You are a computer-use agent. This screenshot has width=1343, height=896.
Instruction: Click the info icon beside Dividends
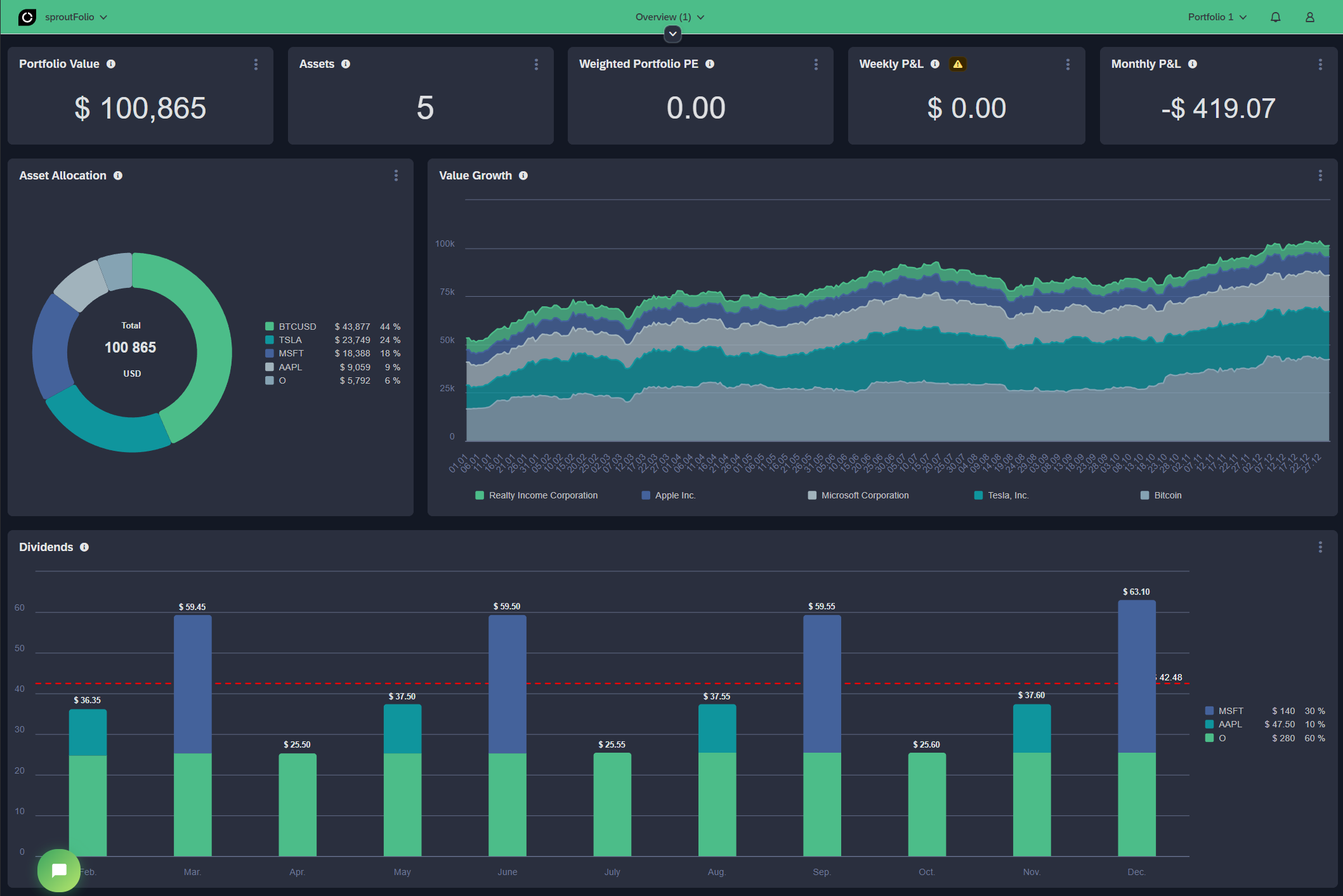[x=85, y=547]
